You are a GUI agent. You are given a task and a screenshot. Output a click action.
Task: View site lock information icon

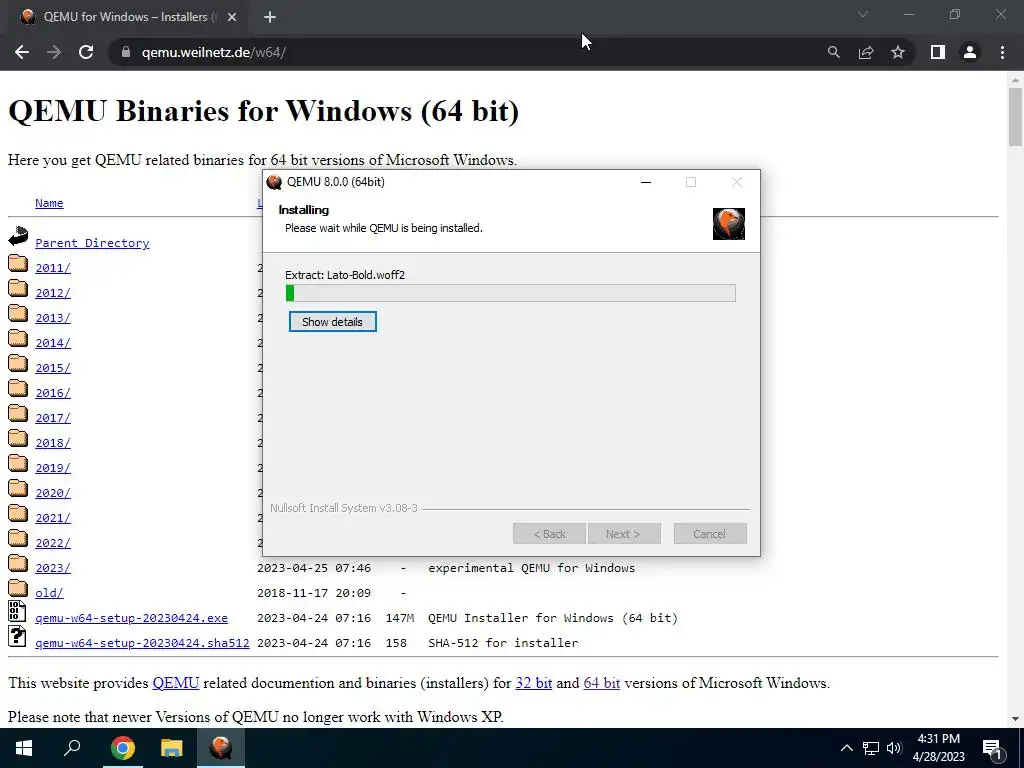click(126, 52)
